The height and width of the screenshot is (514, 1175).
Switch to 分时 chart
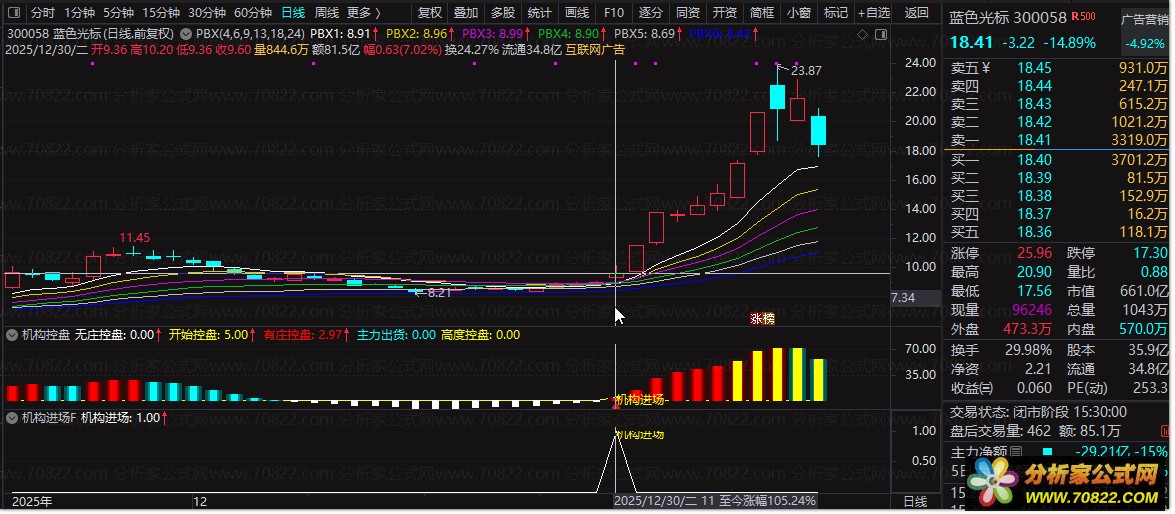tap(43, 13)
